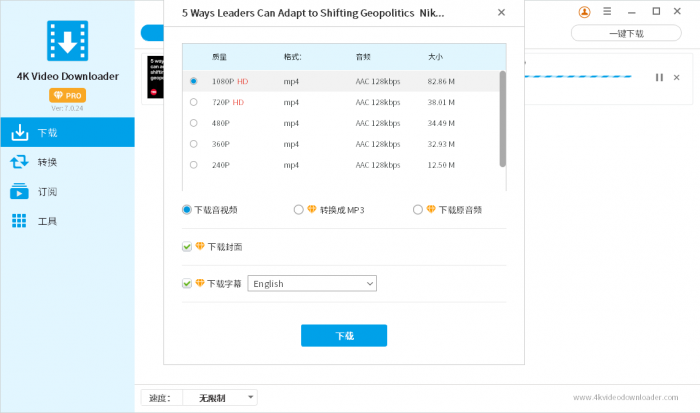700x413 pixels.
Task: Uncheck the 下载封面 cover checkbox
Action: click(187, 247)
